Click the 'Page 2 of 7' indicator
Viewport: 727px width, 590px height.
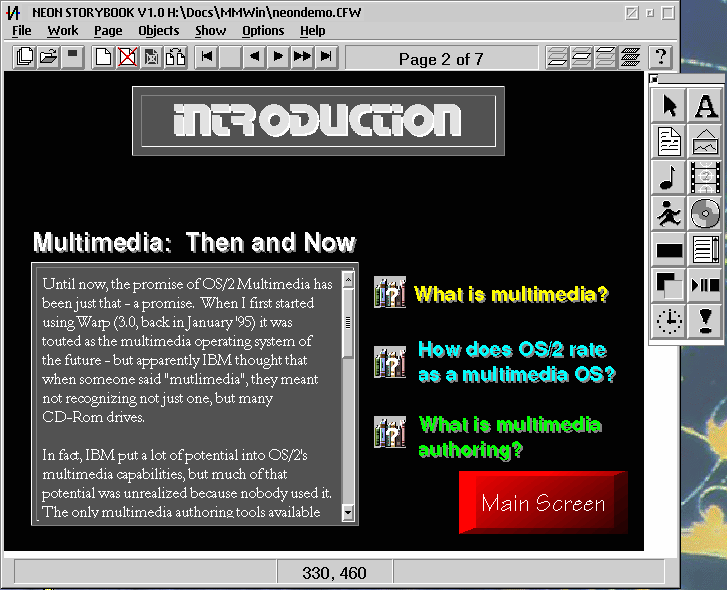(441, 59)
